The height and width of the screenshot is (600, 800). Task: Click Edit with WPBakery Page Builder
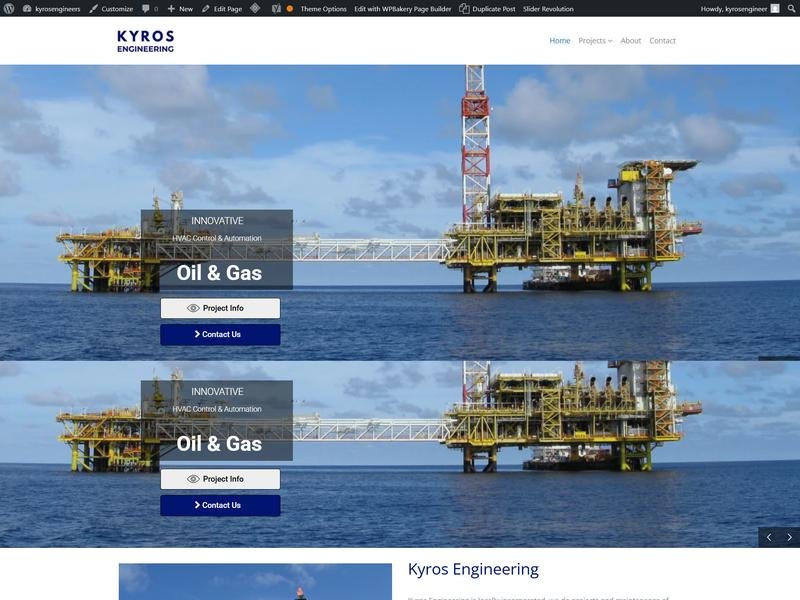[x=403, y=9]
